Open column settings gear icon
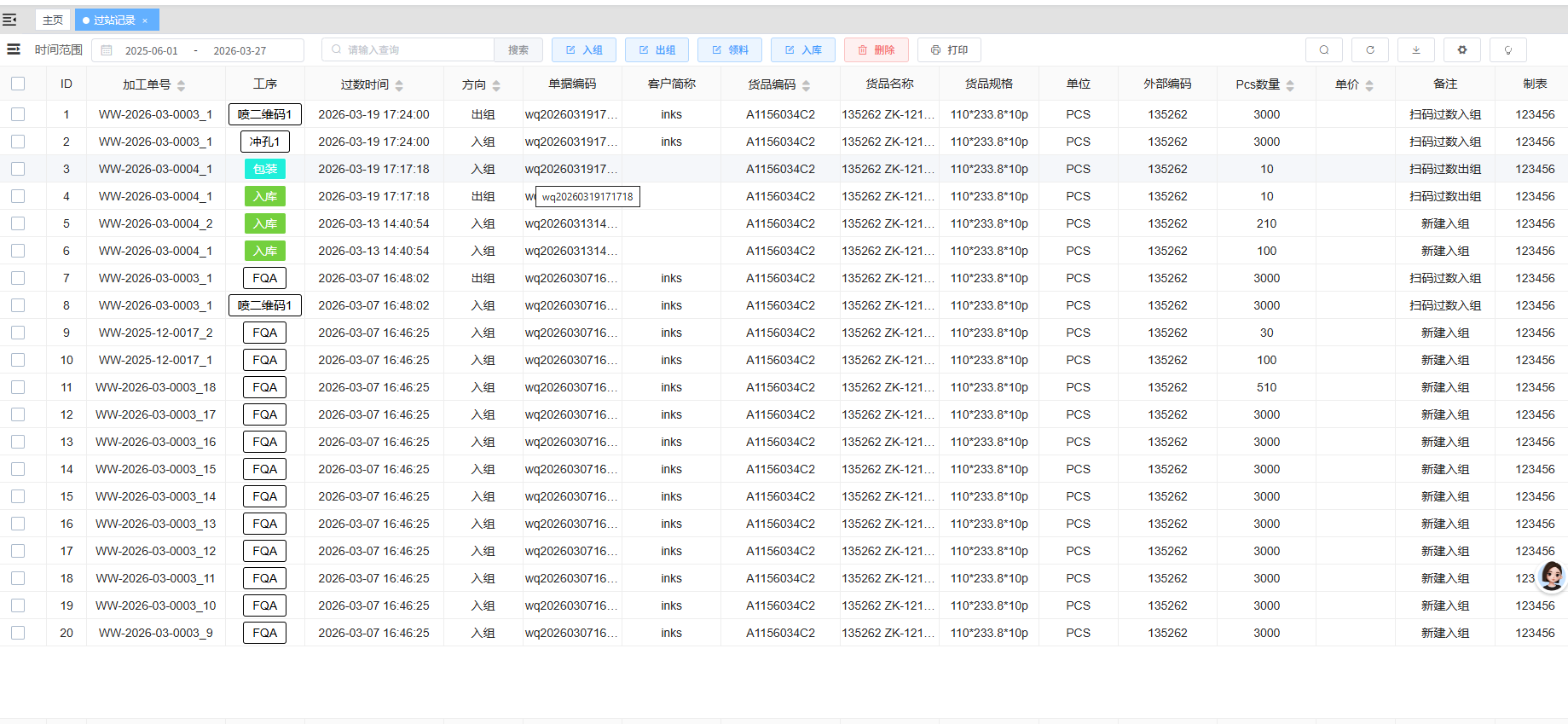 (1461, 50)
